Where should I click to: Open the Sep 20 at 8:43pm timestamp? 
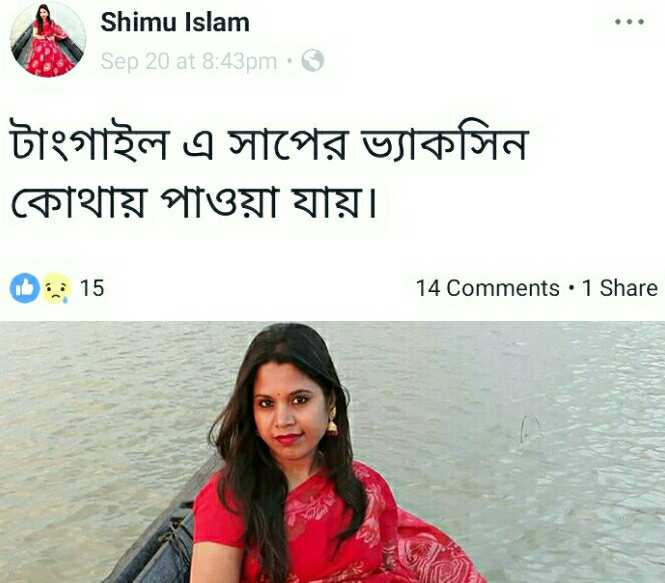(x=189, y=61)
